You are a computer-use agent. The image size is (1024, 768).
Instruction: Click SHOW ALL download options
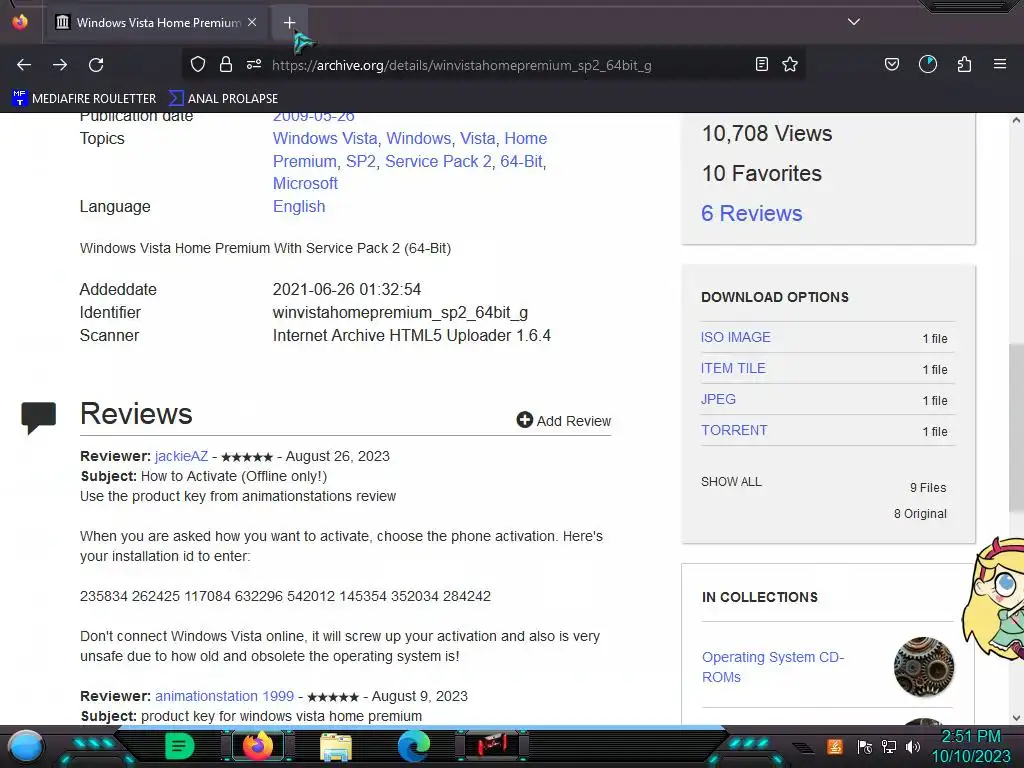point(731,482)
